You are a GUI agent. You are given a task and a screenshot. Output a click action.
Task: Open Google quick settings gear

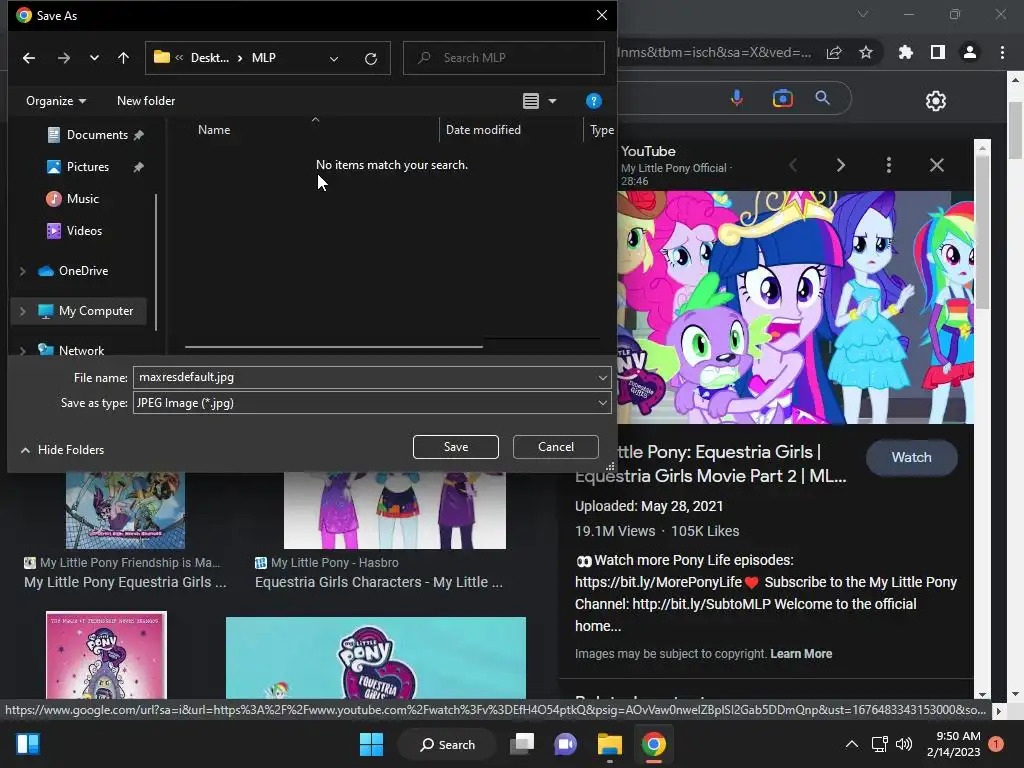936,101
